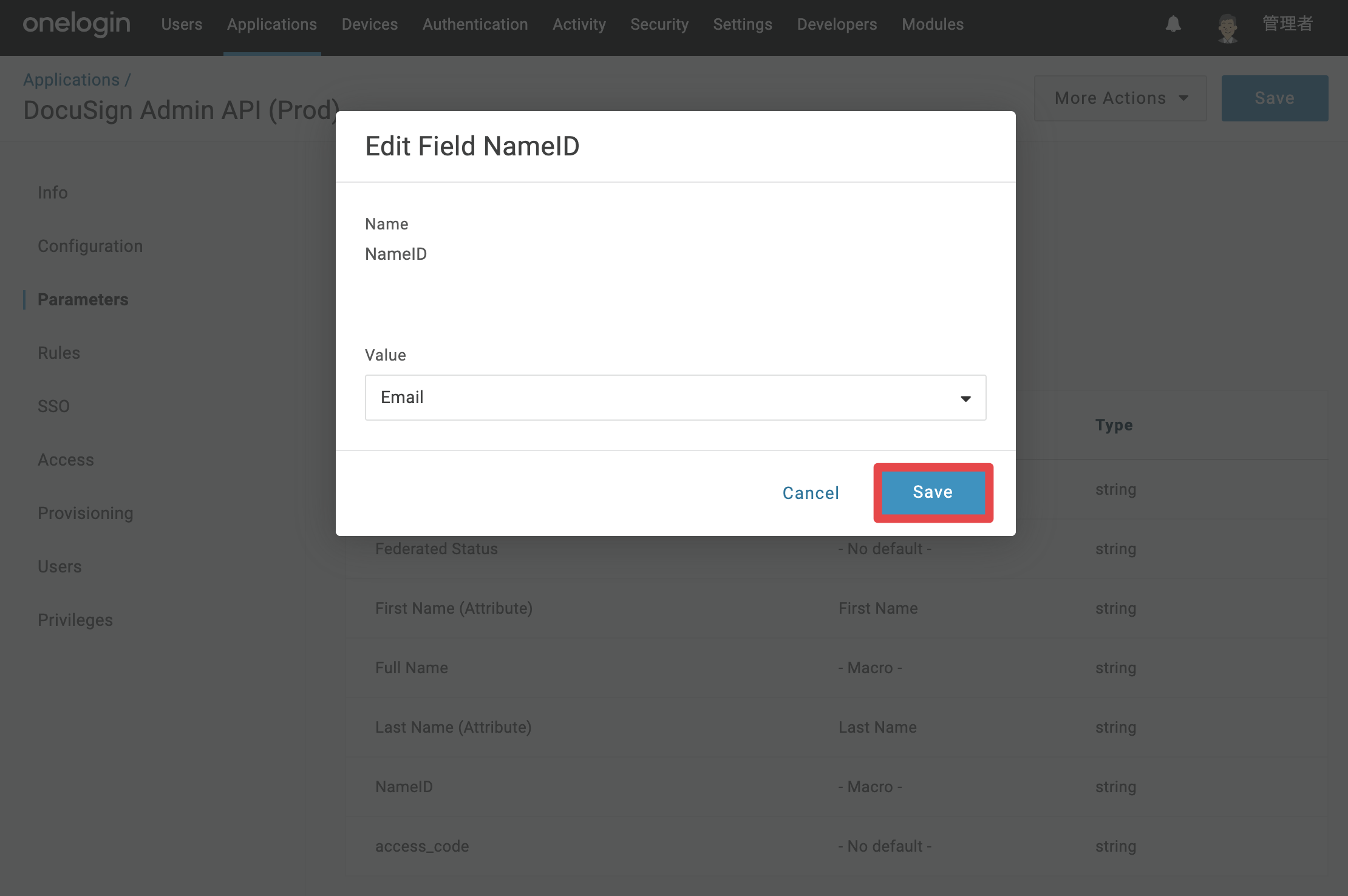Click the page-level Save button
Screen dimensions: 1348x896
[x=1275, y=98]
